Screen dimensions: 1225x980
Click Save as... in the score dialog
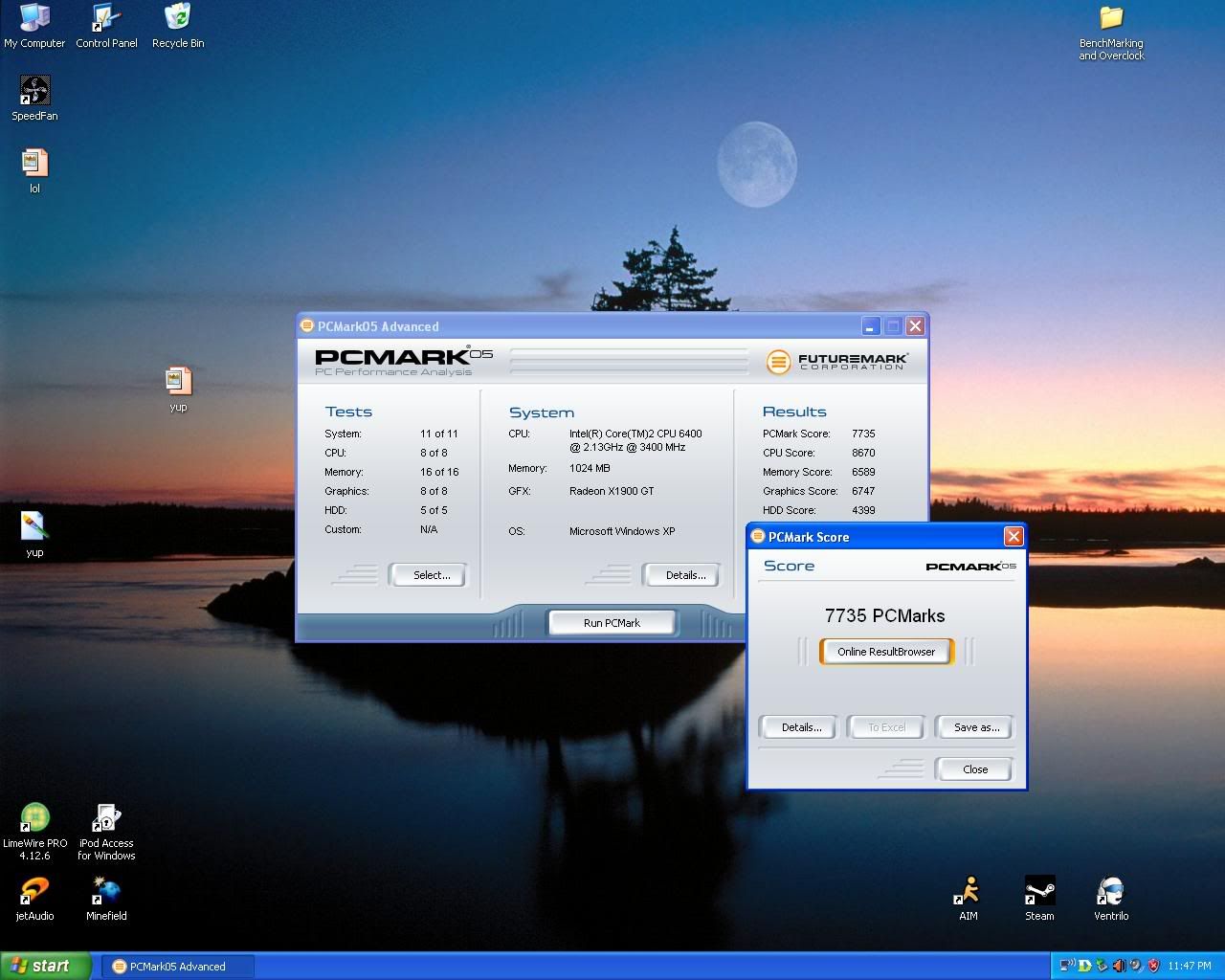[x=974, y=727]
